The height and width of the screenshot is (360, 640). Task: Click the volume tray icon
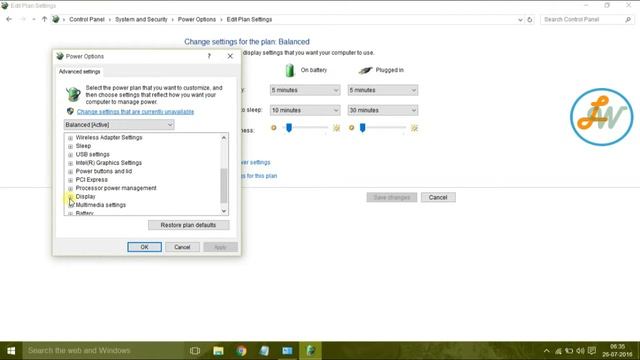pos(580,351)
